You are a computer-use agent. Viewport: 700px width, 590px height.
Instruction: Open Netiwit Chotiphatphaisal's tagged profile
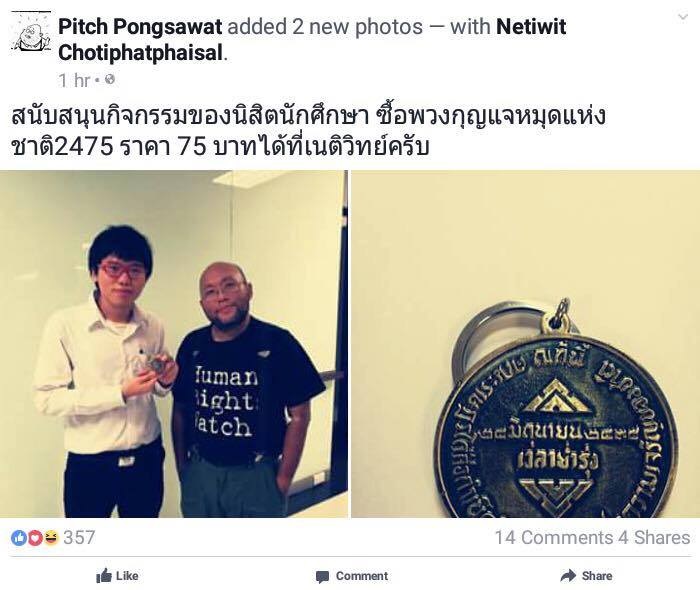pos(312,40)
